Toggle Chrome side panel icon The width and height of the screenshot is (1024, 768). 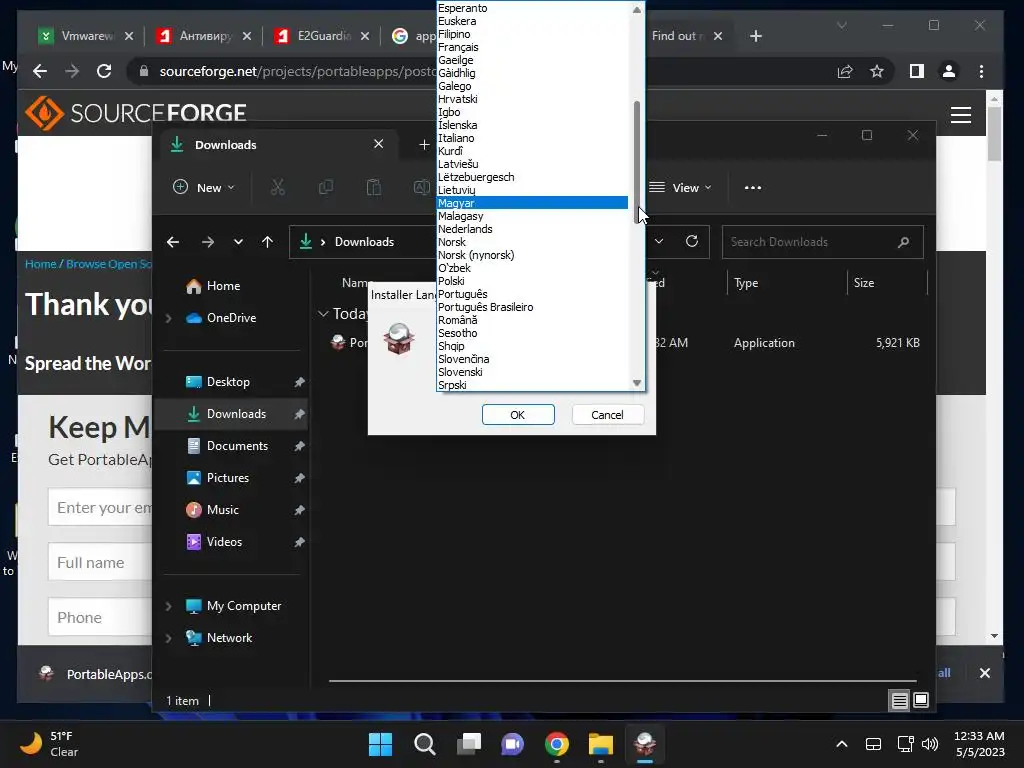point(917,71)
